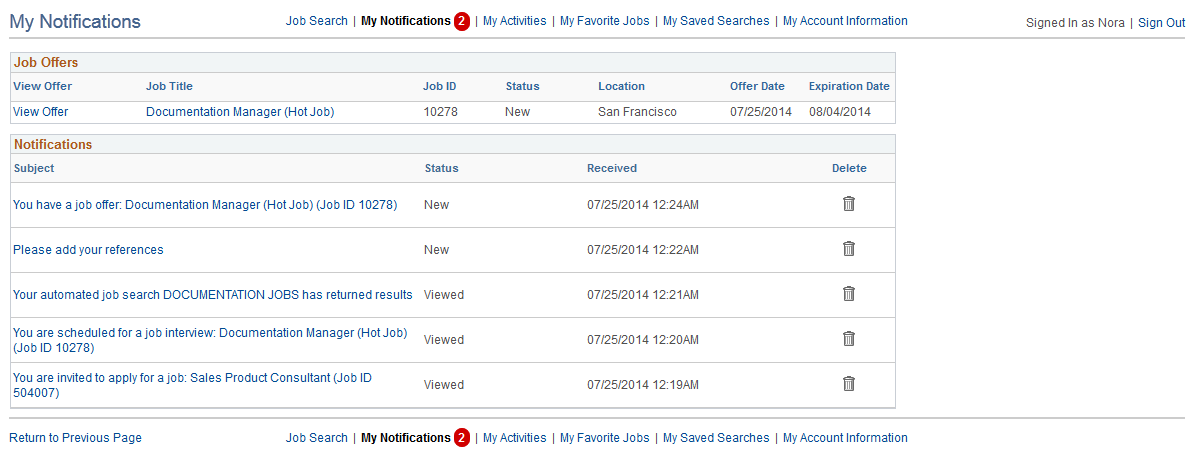Image resolution: width=1197 pixels, height=455 pixels.
Task: Remove the job interview scheduled notification
Action: [x=848, y=339]
